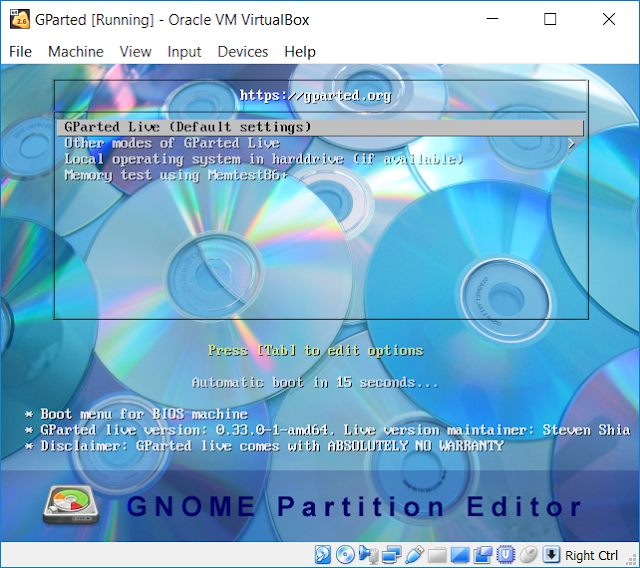Image resolution: width=640 pixels, height=568 pixels.
Task: Select Other modes of GParted Live
Action: (x=172, y=143)
